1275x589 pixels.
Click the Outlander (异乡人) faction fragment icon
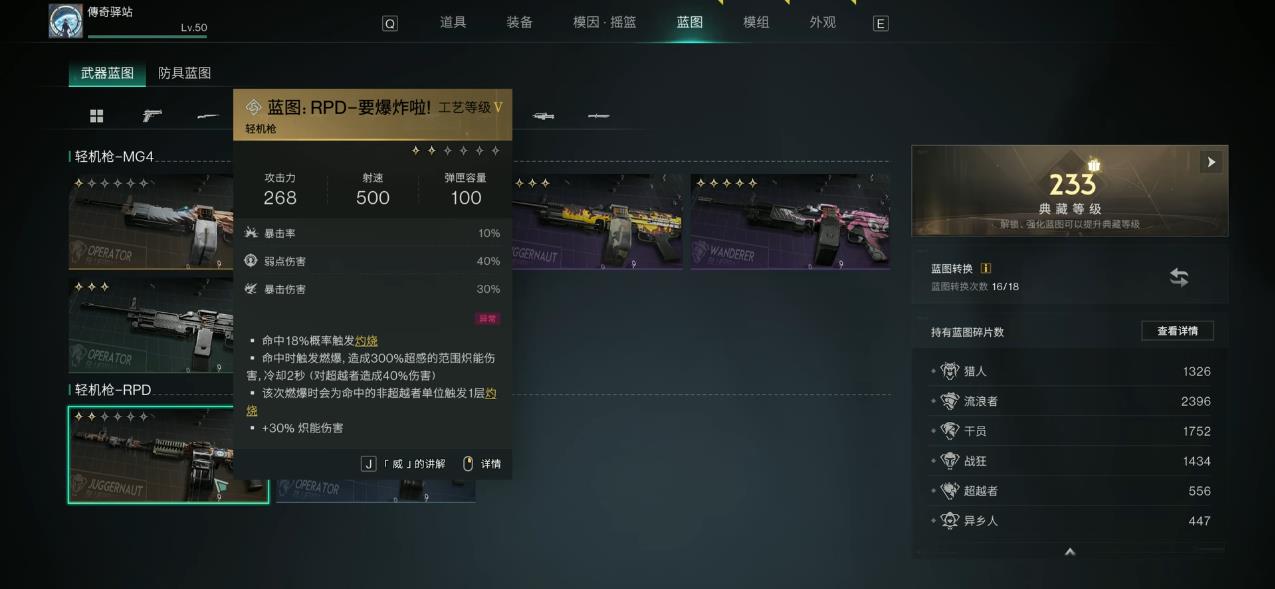pyautogui.click(x=949, y=521)
